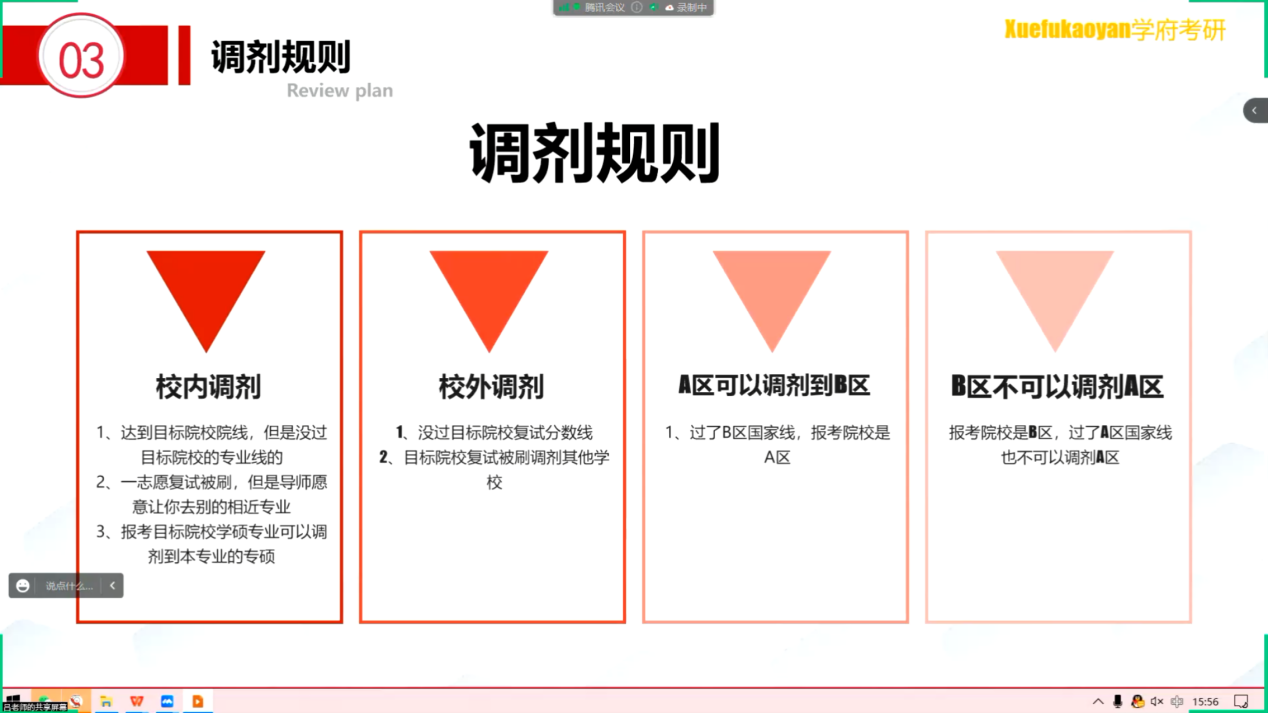
Task: Click the meeting info icon in Tencent Meeting bar
Action: tap(637, 7)
